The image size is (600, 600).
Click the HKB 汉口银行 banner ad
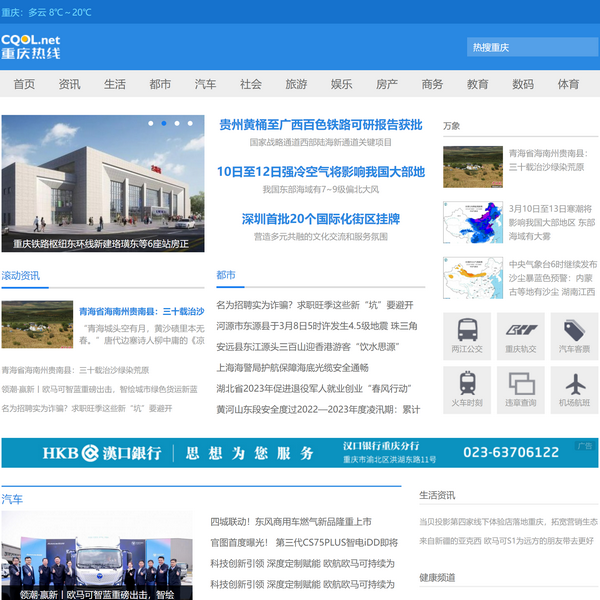coord(300,452)
